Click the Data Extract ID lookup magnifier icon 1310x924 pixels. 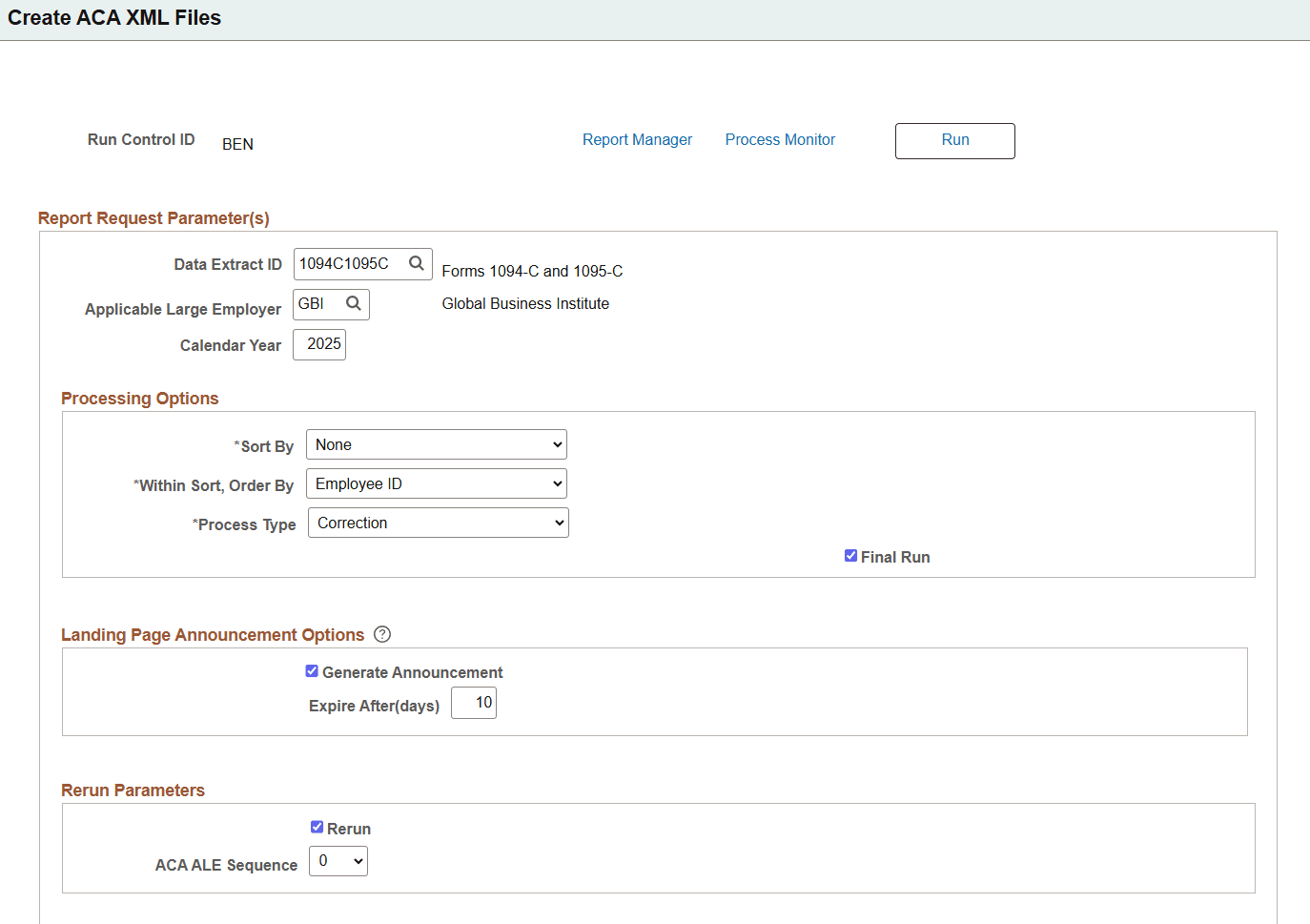(x=417, y=263)
